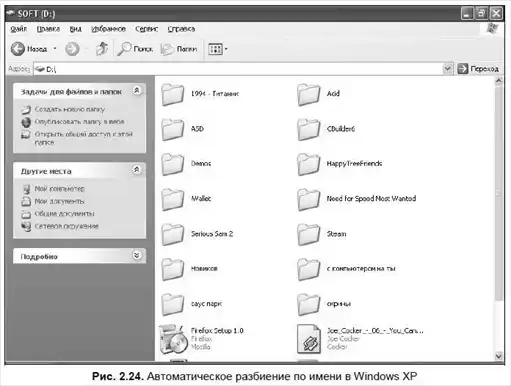The image size is (511, 386).
Task: Click the Serious Sam 2 folder name
Action: tap(212, 234)
